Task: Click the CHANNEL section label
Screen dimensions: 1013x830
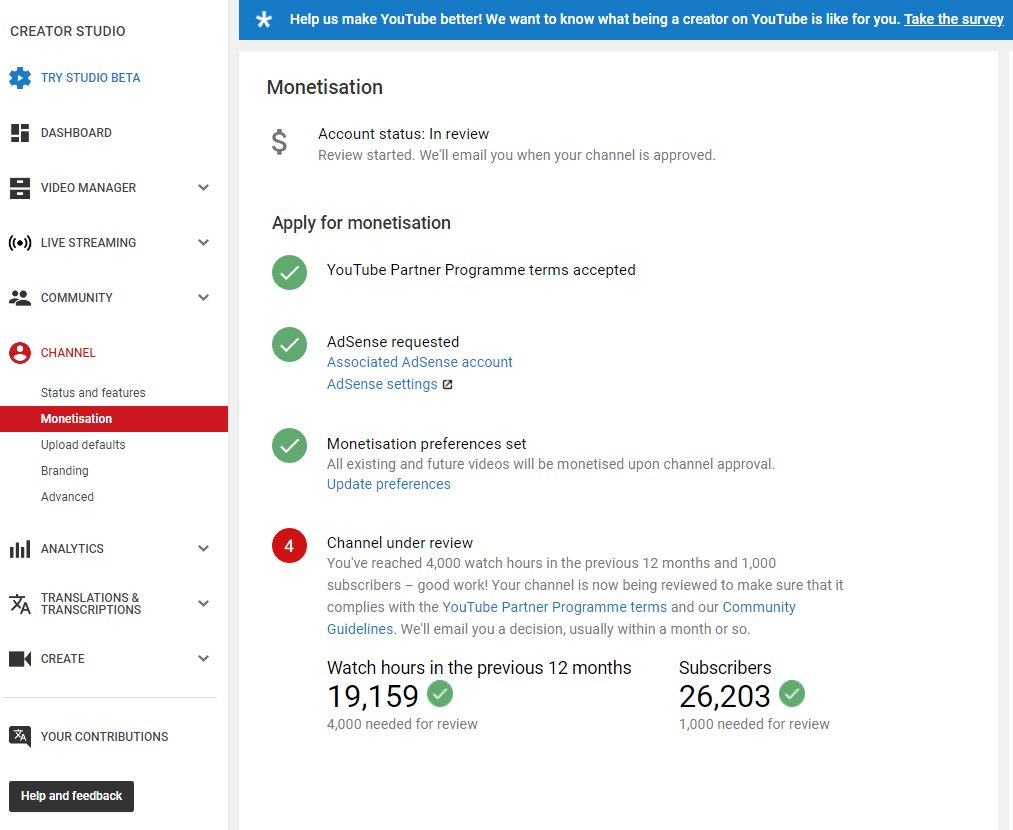Action: click(x=68, y=353)
